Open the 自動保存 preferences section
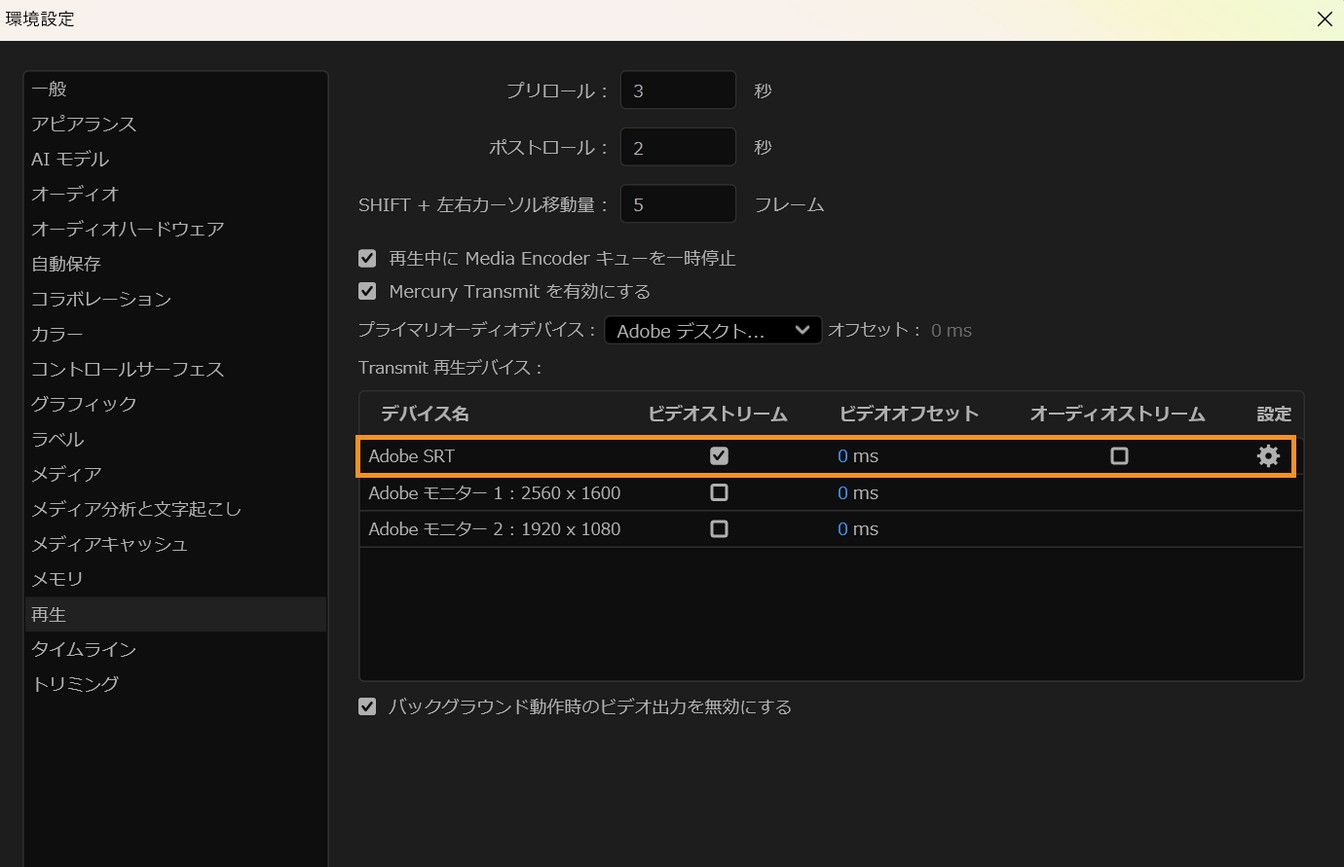Screen dimensions: 1344x867 pos(65,263)
